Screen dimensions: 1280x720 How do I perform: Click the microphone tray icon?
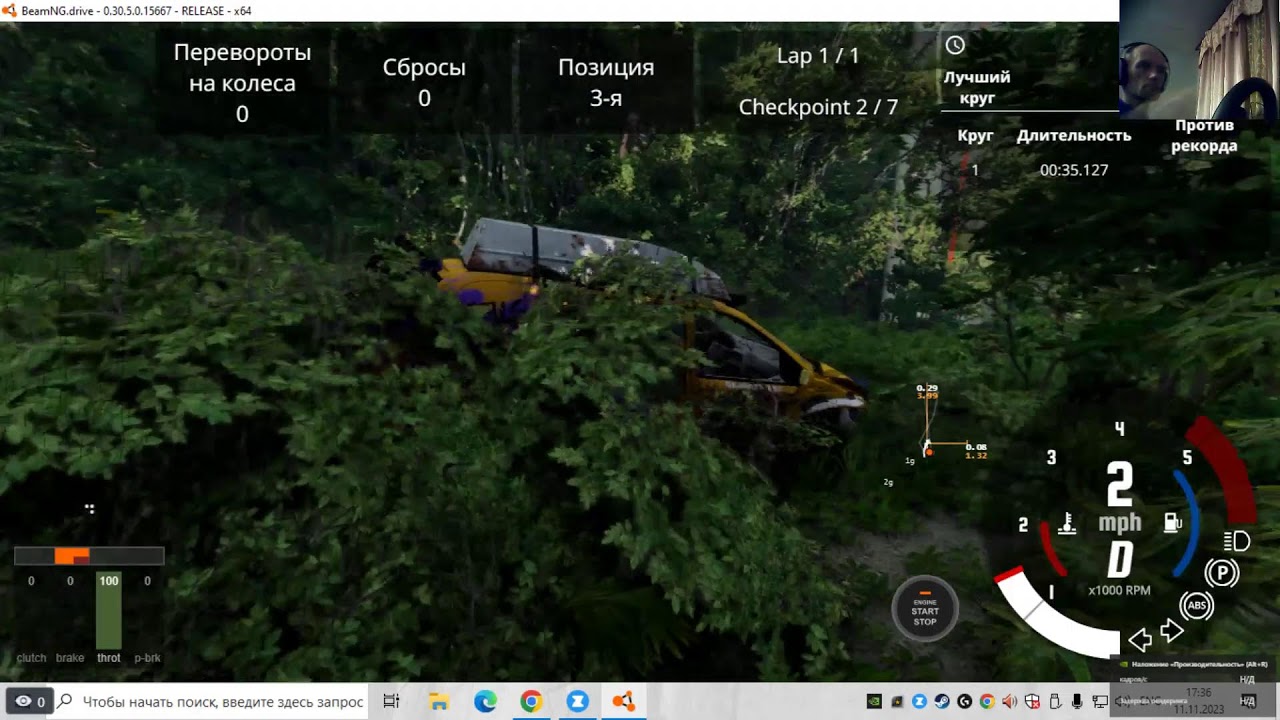[1077, 702]
